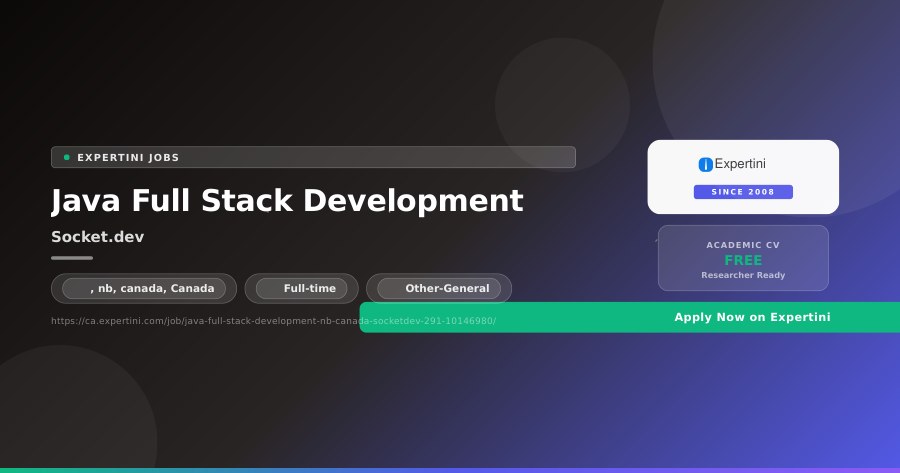
Task: Click the green dot beside EXPERTINI JOBS
Action: click(x=67, y=157)
